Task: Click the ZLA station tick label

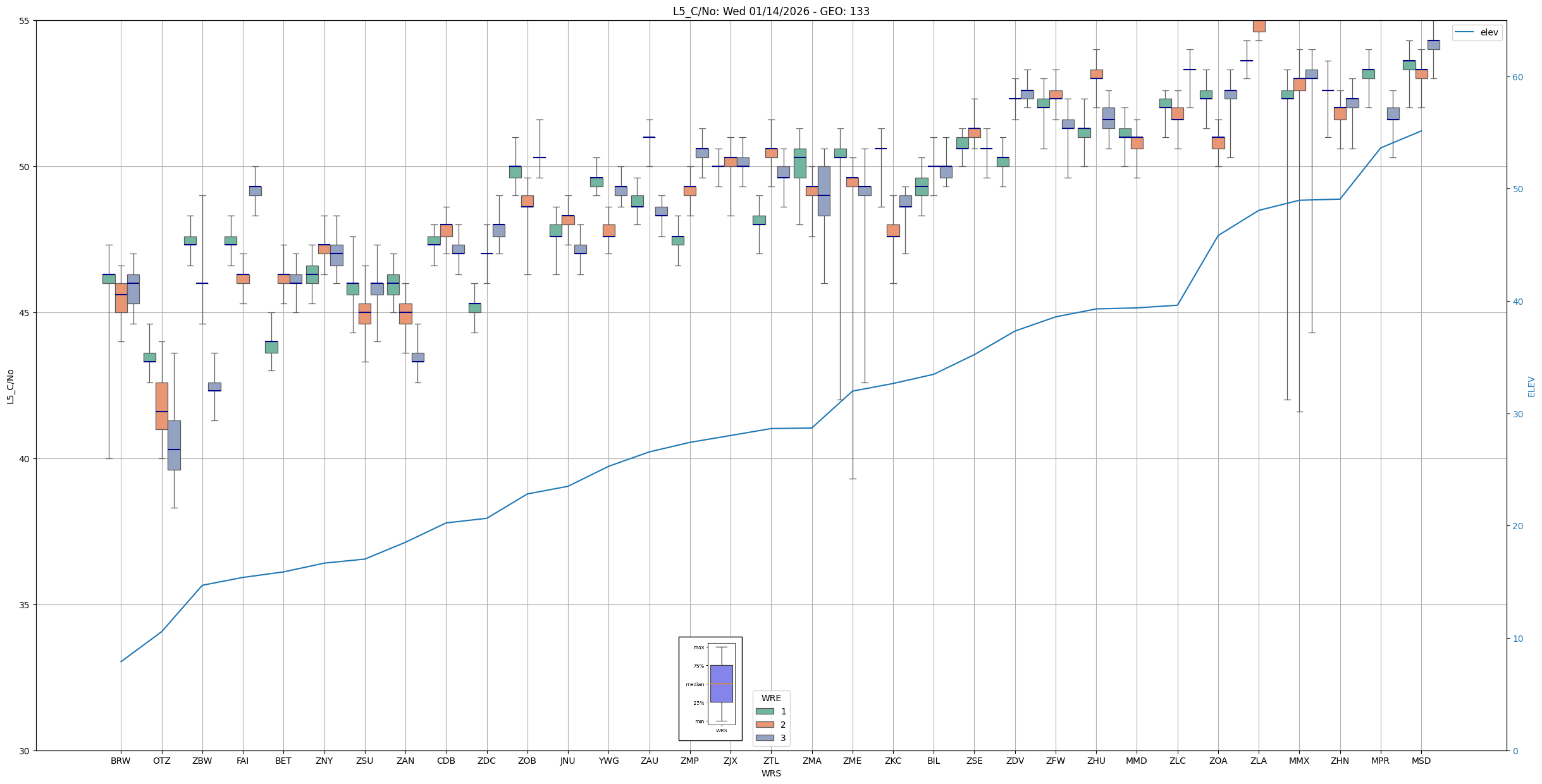Action: click(x=1258, y=761)
